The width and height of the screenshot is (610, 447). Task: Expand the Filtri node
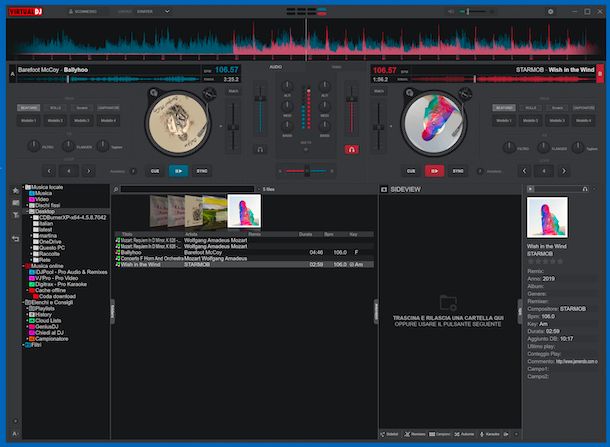(23, 345)
